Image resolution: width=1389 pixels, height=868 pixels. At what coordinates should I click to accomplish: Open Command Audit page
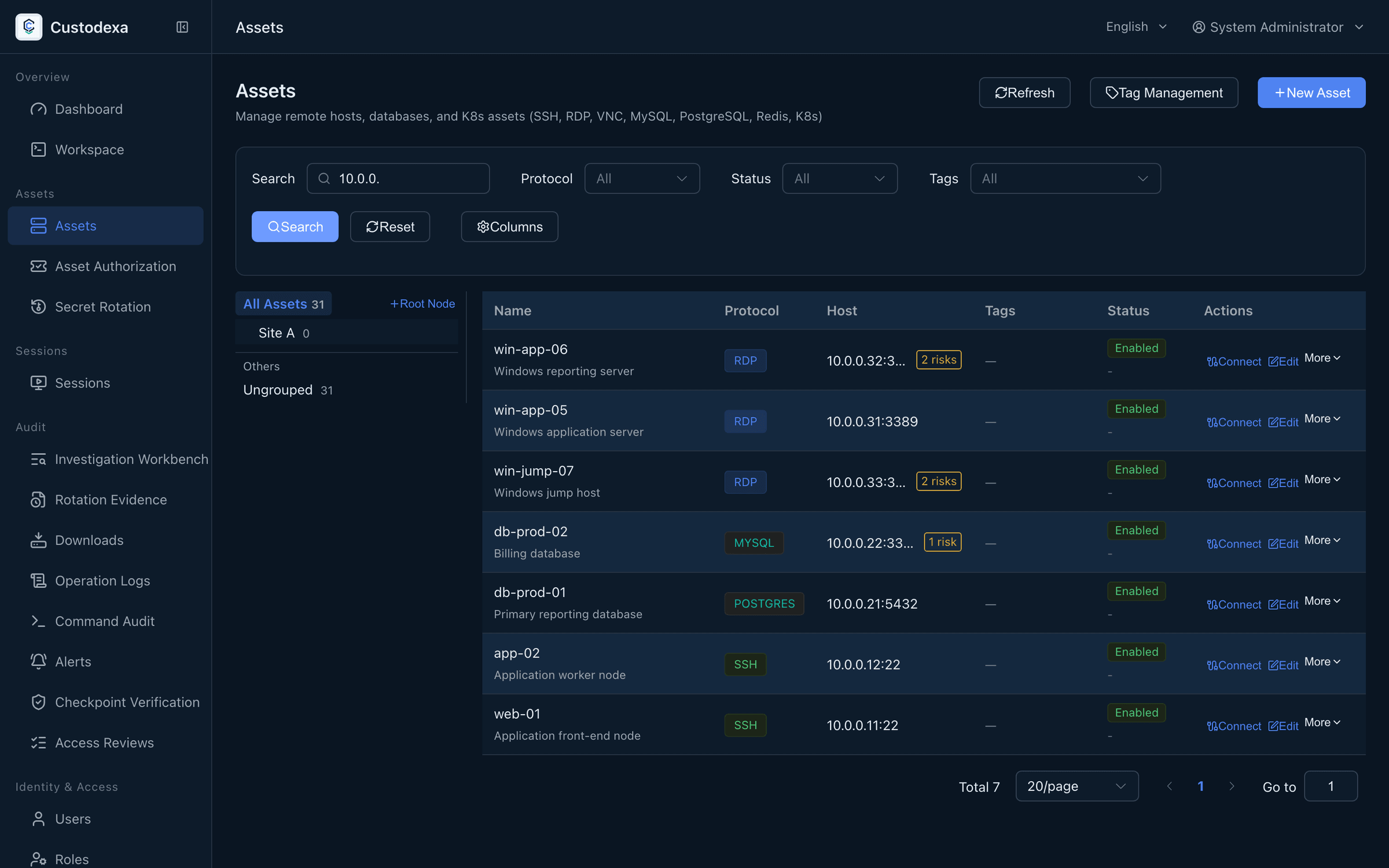[x=105, y=621]
